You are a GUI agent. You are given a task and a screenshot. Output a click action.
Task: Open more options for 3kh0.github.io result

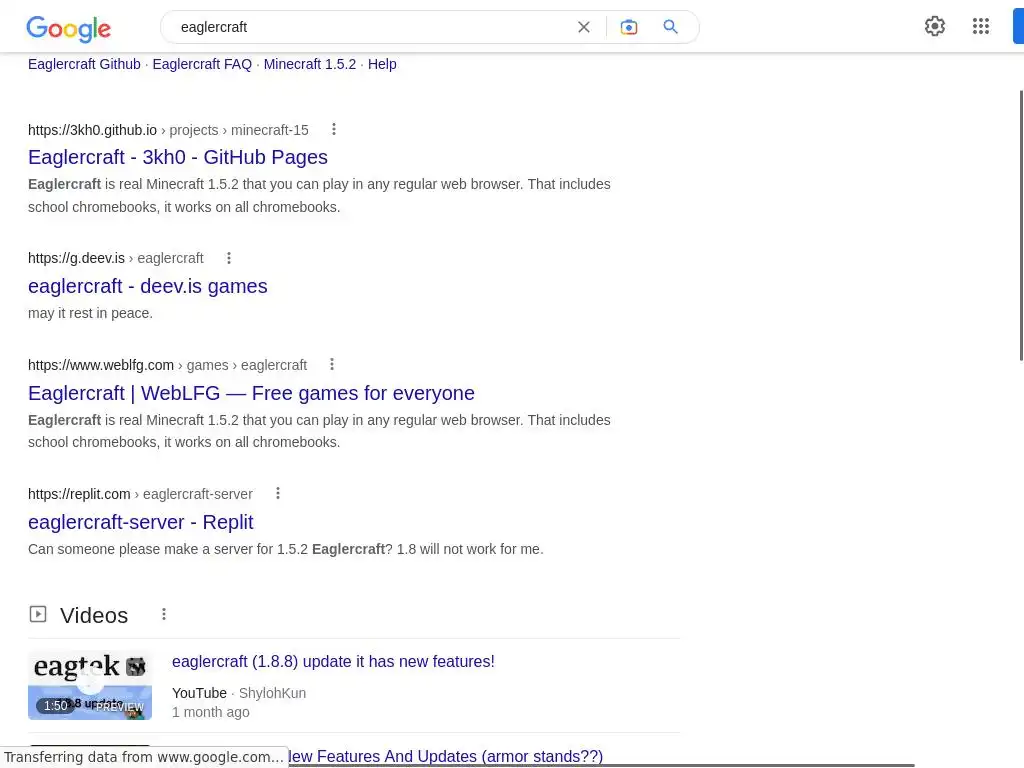(334, 129)
